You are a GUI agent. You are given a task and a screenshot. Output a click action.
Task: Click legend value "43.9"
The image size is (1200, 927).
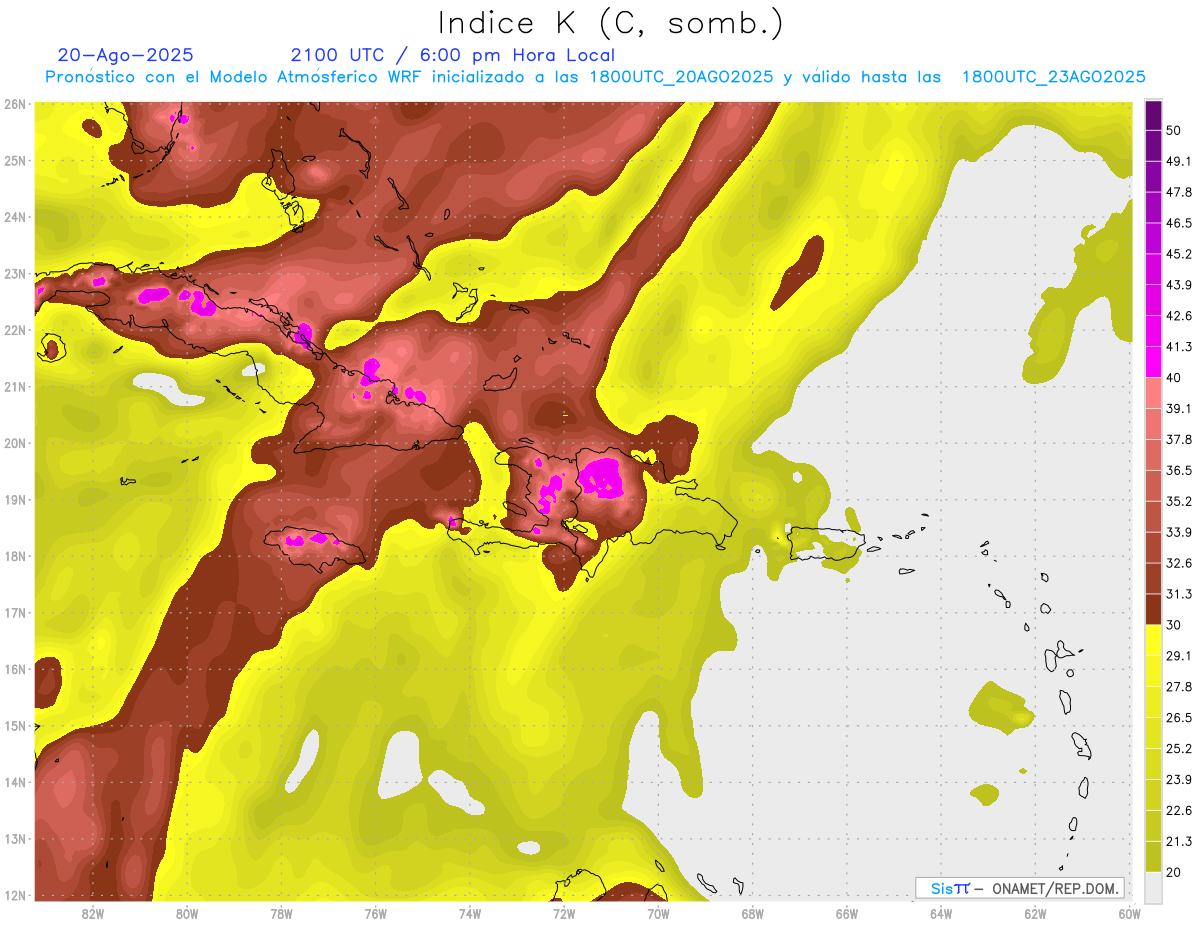point(1179,285)
